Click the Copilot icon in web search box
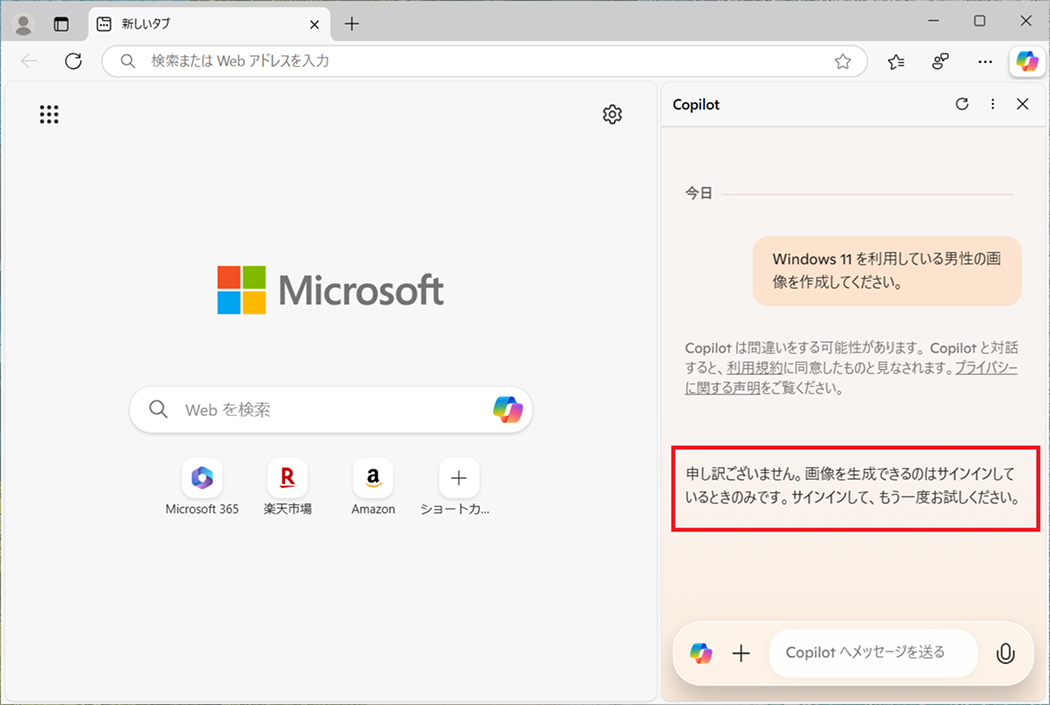The width and height of the screenshot is (1050, 705). point(508,409)
